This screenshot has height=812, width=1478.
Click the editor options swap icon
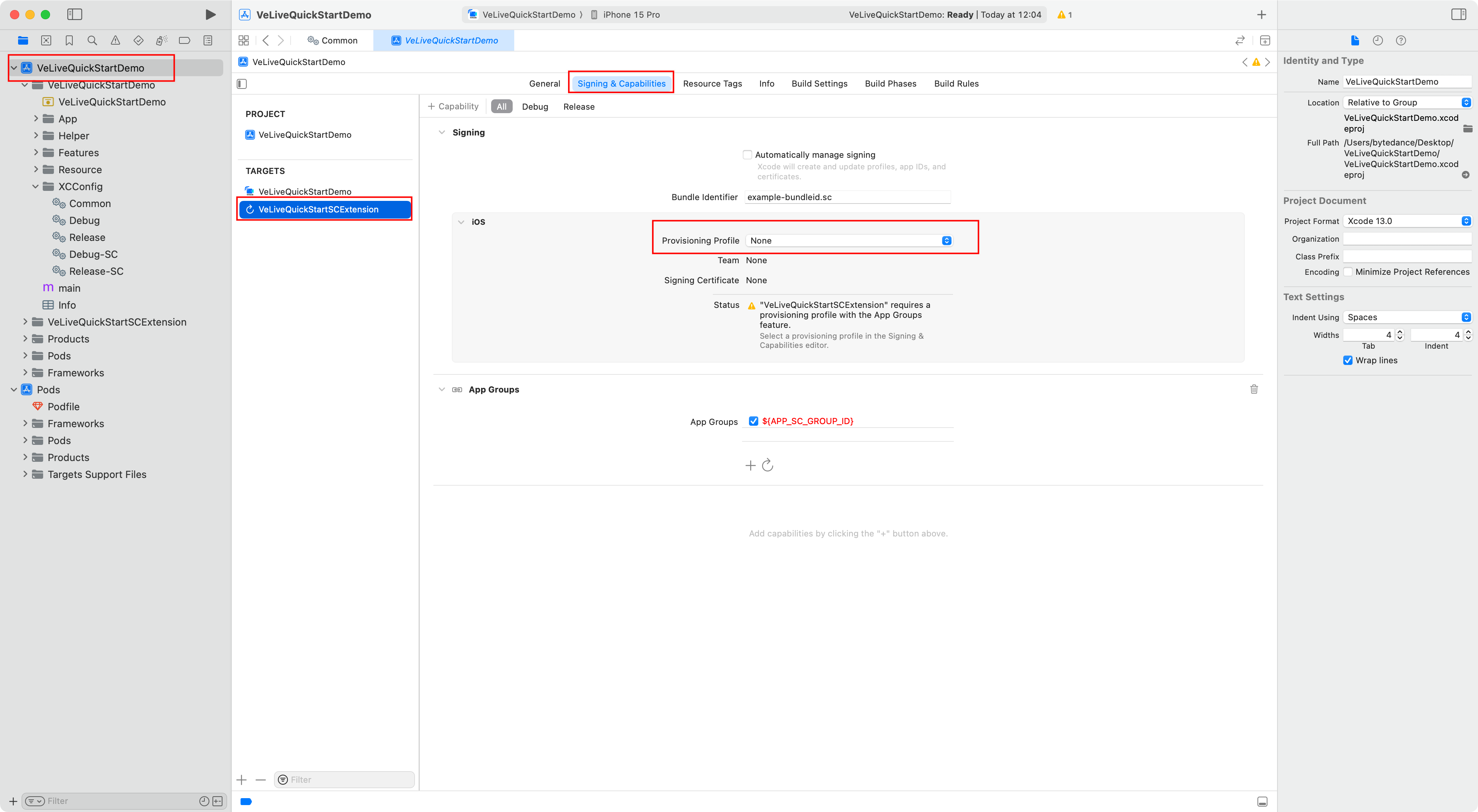coord(1240,40)
